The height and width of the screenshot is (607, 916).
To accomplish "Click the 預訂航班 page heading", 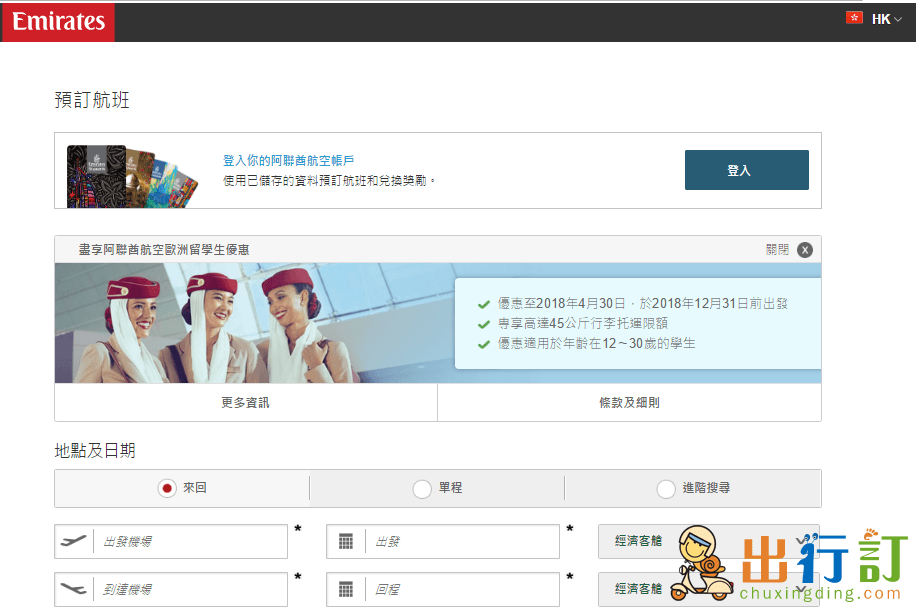I will pyautogui.click(x=92, y=99).
